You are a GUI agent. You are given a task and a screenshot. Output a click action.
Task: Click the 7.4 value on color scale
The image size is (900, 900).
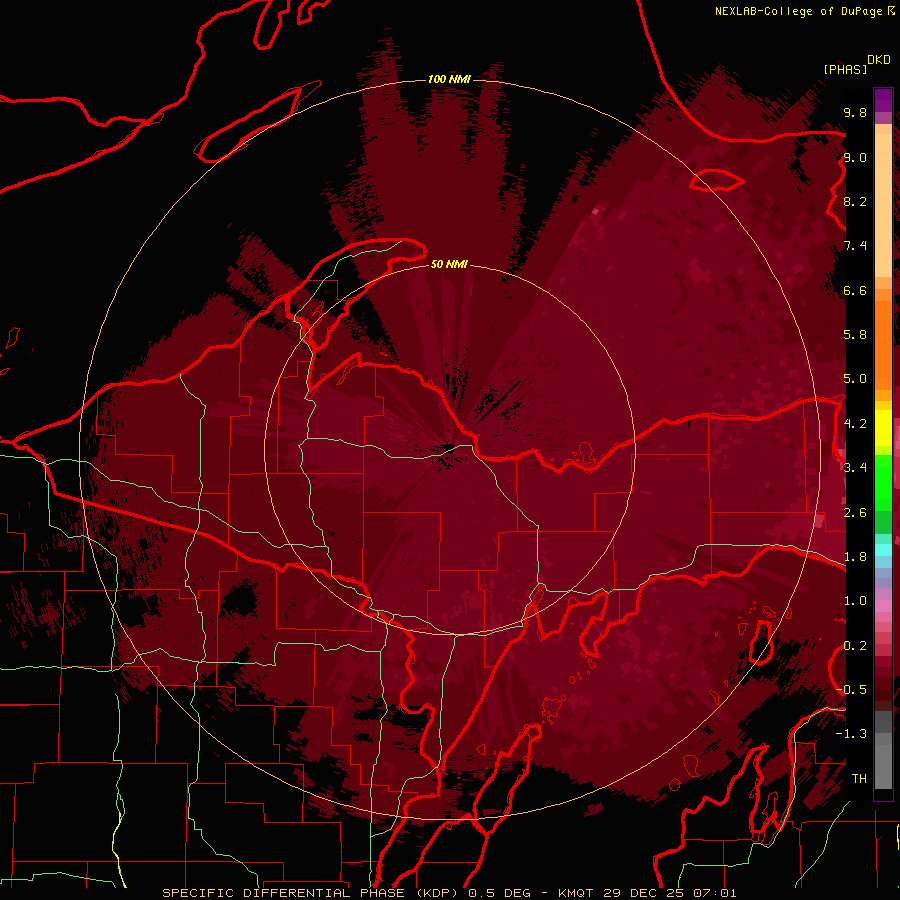coord(855,246)
